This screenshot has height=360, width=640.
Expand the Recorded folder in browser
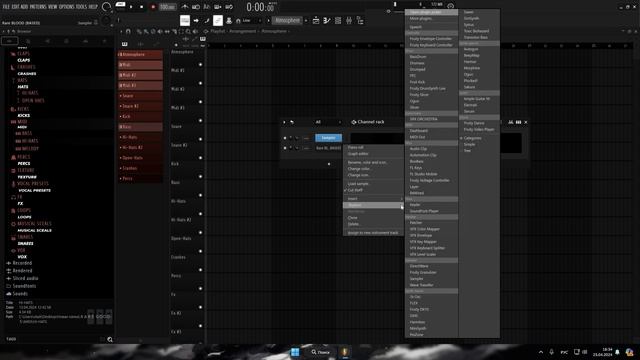click(x=22, y=263)
